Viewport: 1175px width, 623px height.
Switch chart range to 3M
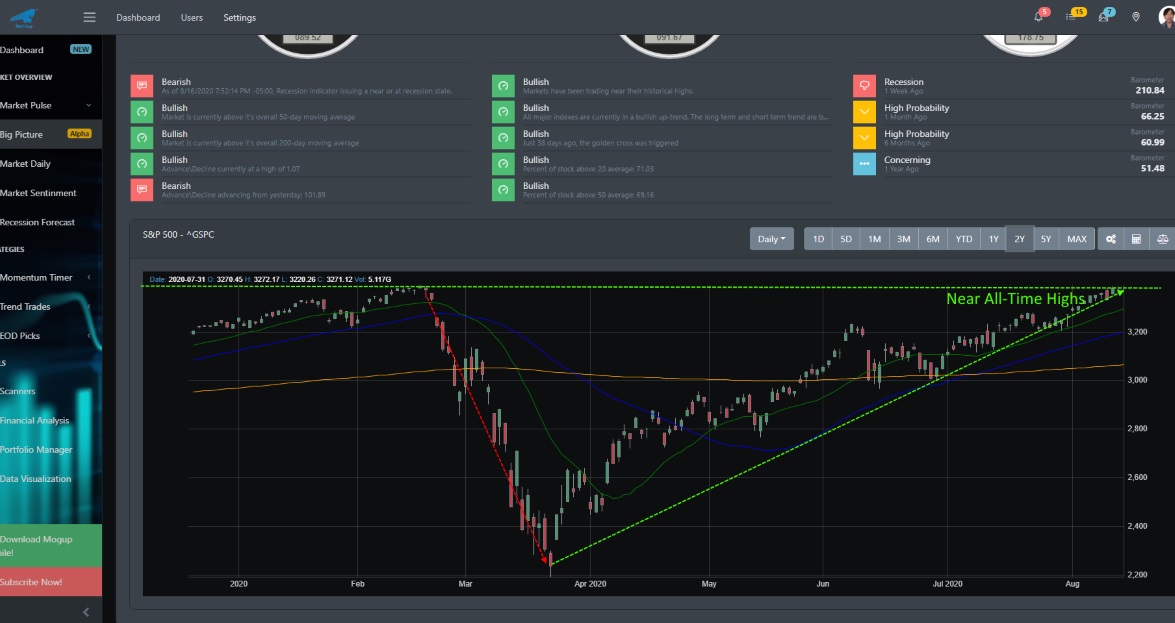click(904, 239)
